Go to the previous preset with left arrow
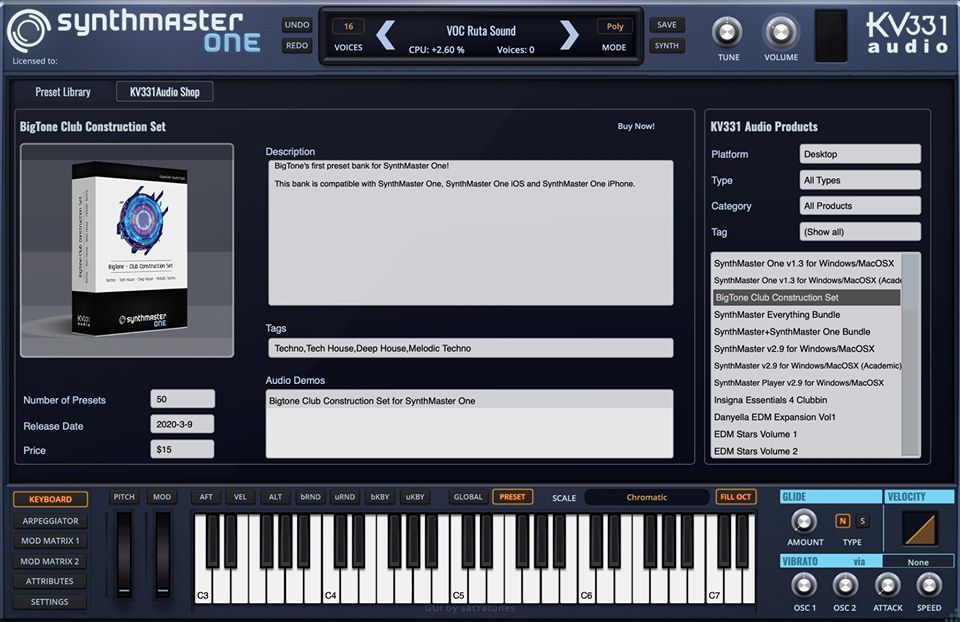This screenshot has width=960, height=622. pos(385,35)
